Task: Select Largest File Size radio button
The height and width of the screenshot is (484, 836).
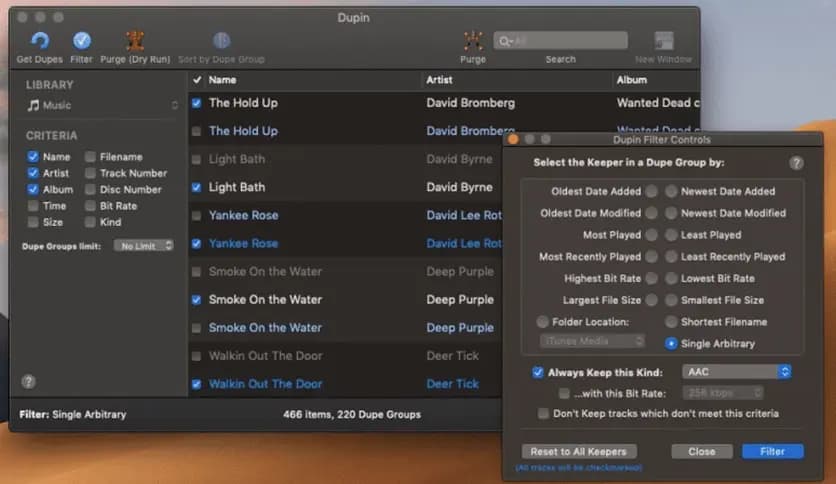Action: [651, 300]
